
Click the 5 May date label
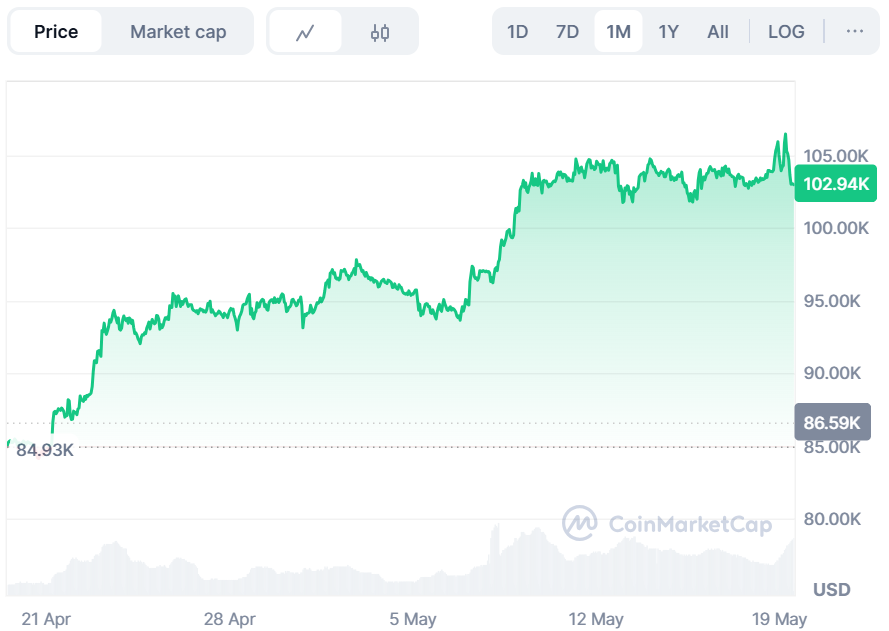pyautogui.click(x=413, y=619)
